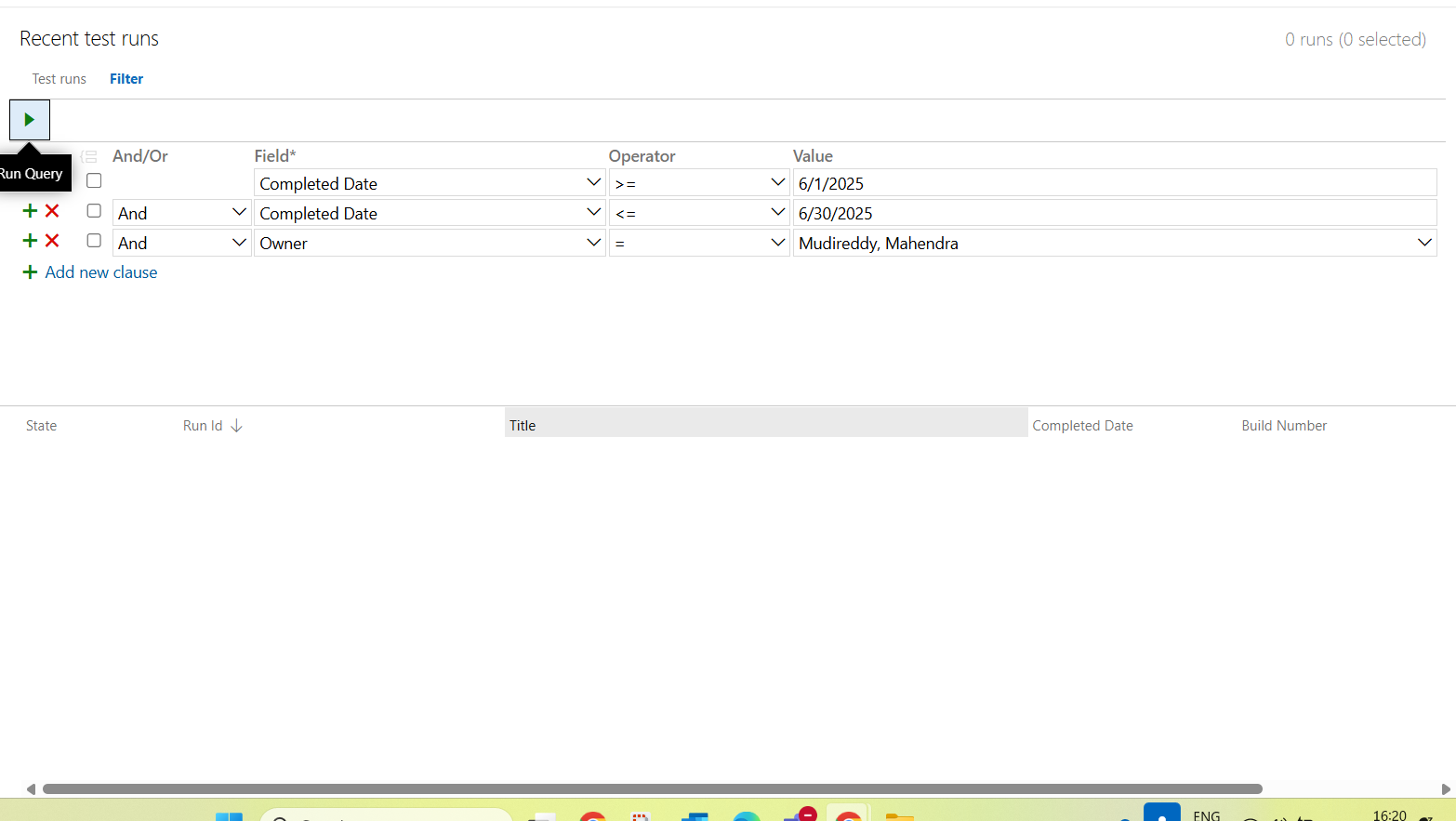This screenshot has width=1456, height=821.
Task: Tick the checkbox on the >= Completed Date row
Action: (94, 181)
